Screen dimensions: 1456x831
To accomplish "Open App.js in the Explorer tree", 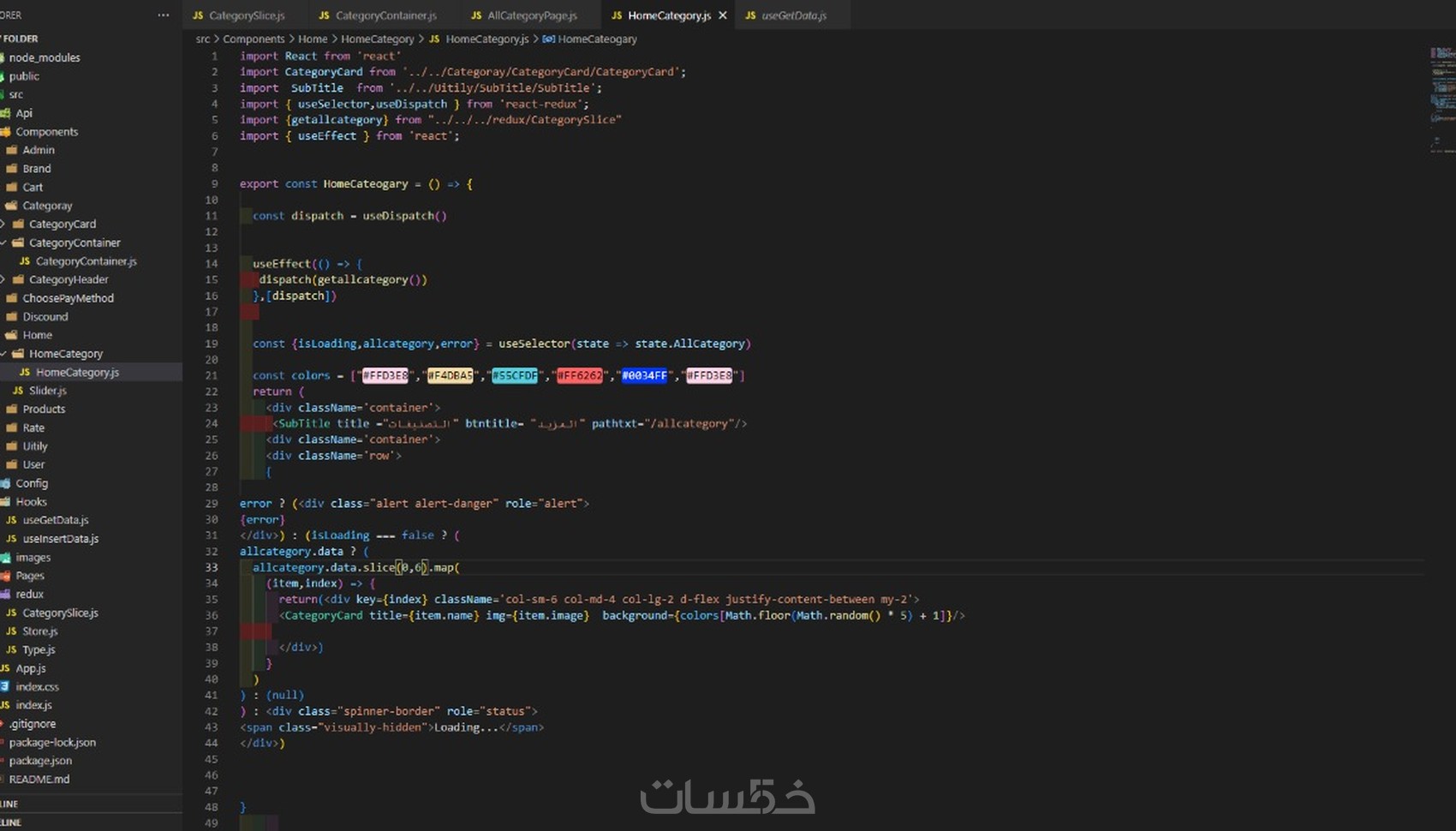I will coord(31,668).
